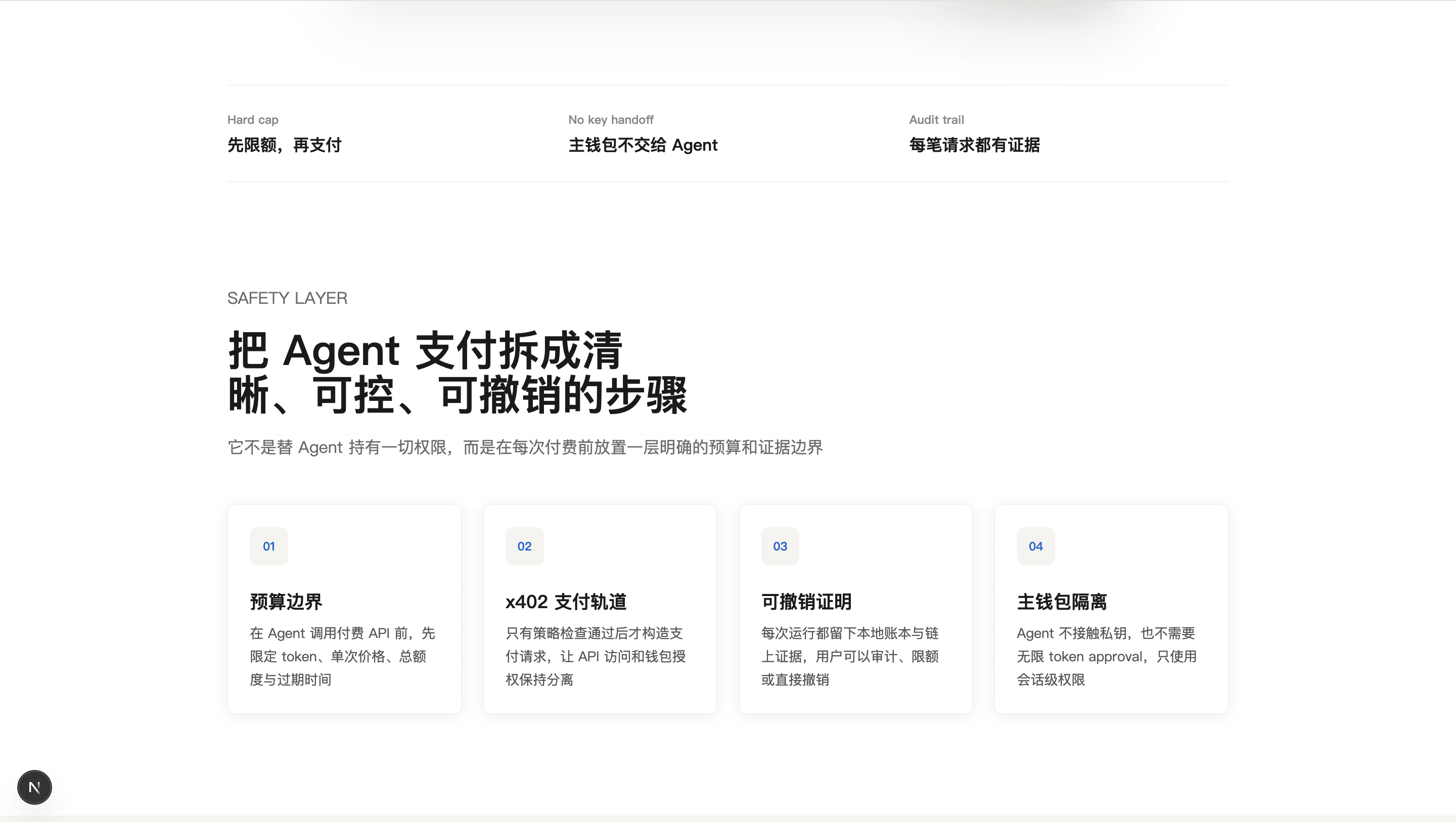1456x822 pixels.
Task: Click the 01 step number badge
Action: pos(269,546)
